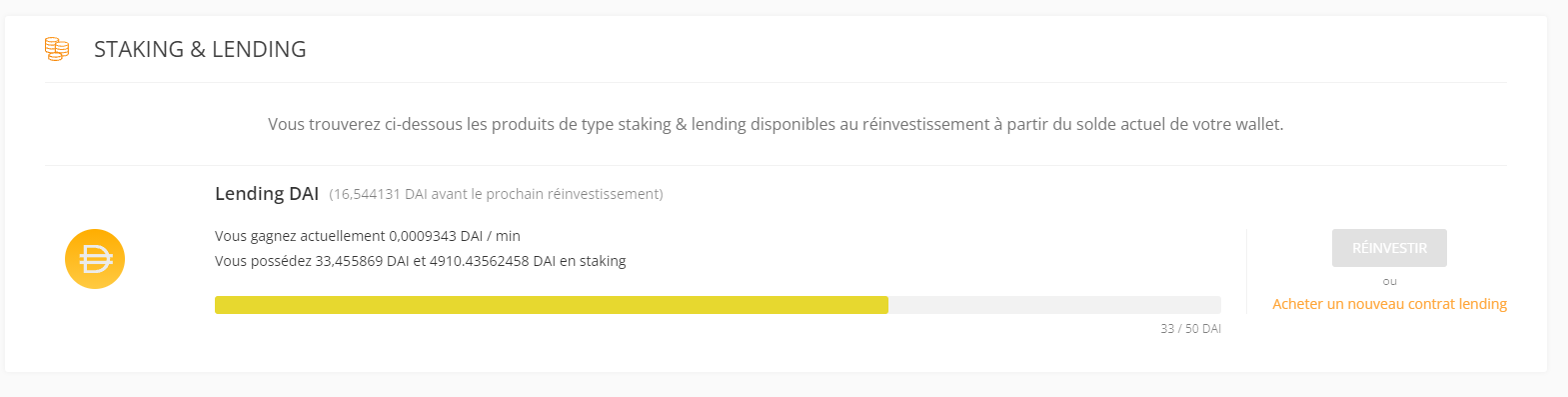The image size is (1568, 397).
Task: Click the greyed RÉINVESTIR button
Action: coord(1389,248)
